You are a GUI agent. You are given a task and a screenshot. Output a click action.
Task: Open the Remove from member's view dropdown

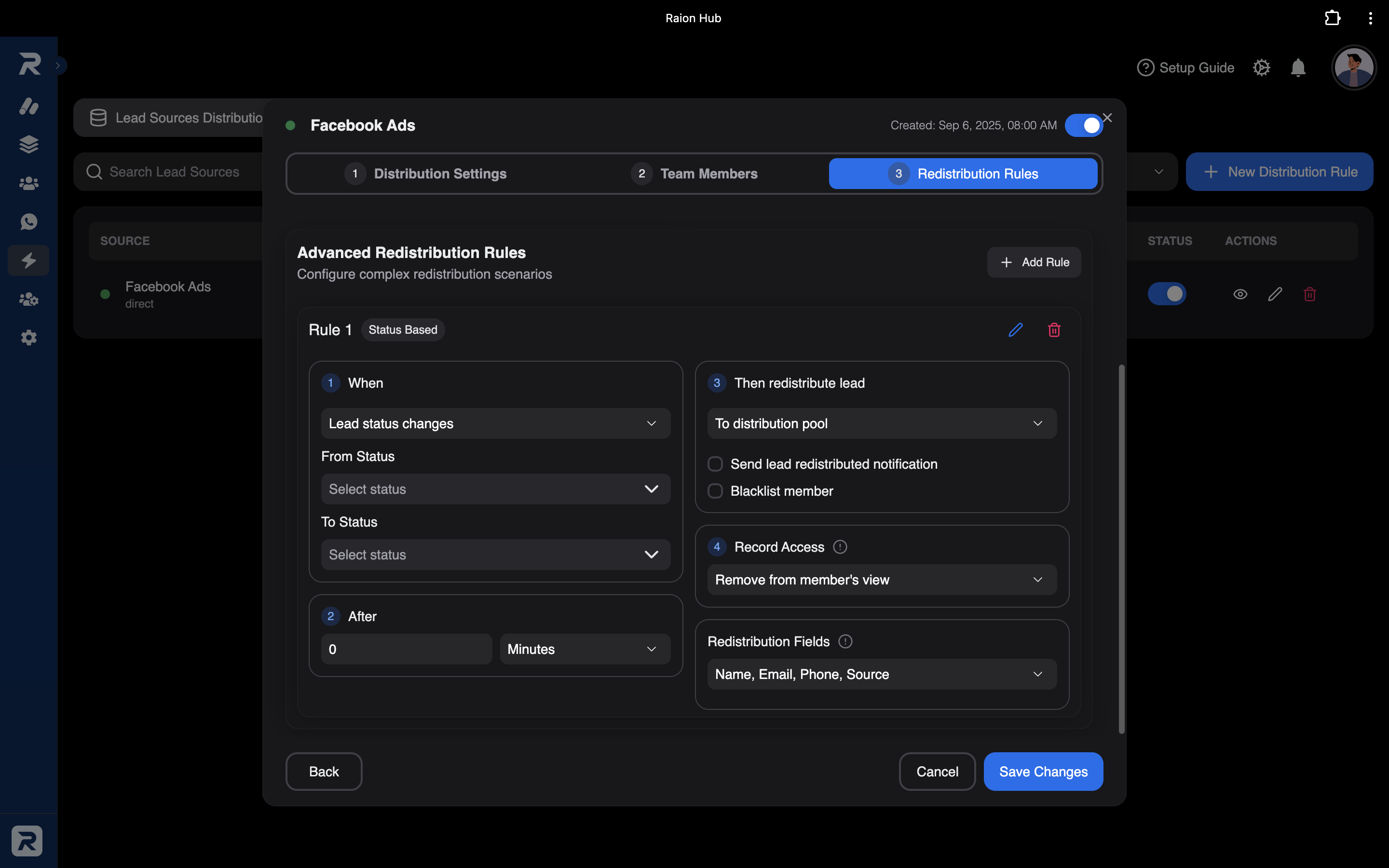coord(882,580)
